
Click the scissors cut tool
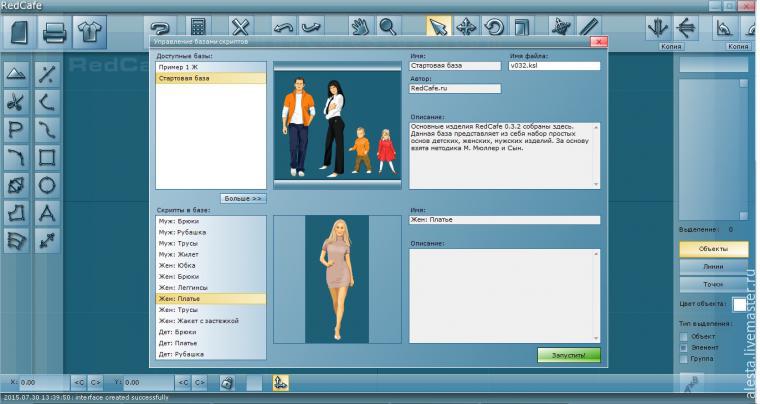click(16, 102)
